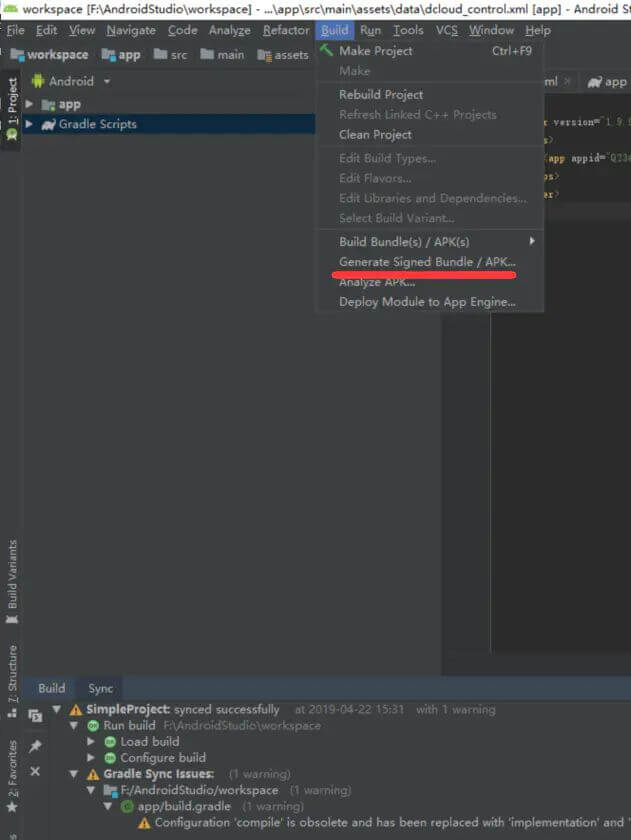Click the Android robot icon in project view
631x840 pixels.
point(38,81)
